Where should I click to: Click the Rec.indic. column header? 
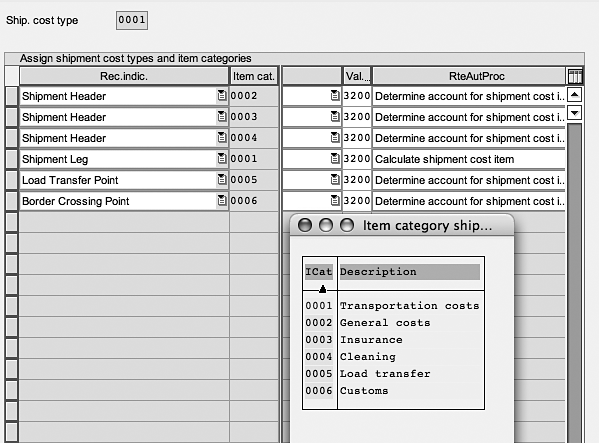click(124, 76)
